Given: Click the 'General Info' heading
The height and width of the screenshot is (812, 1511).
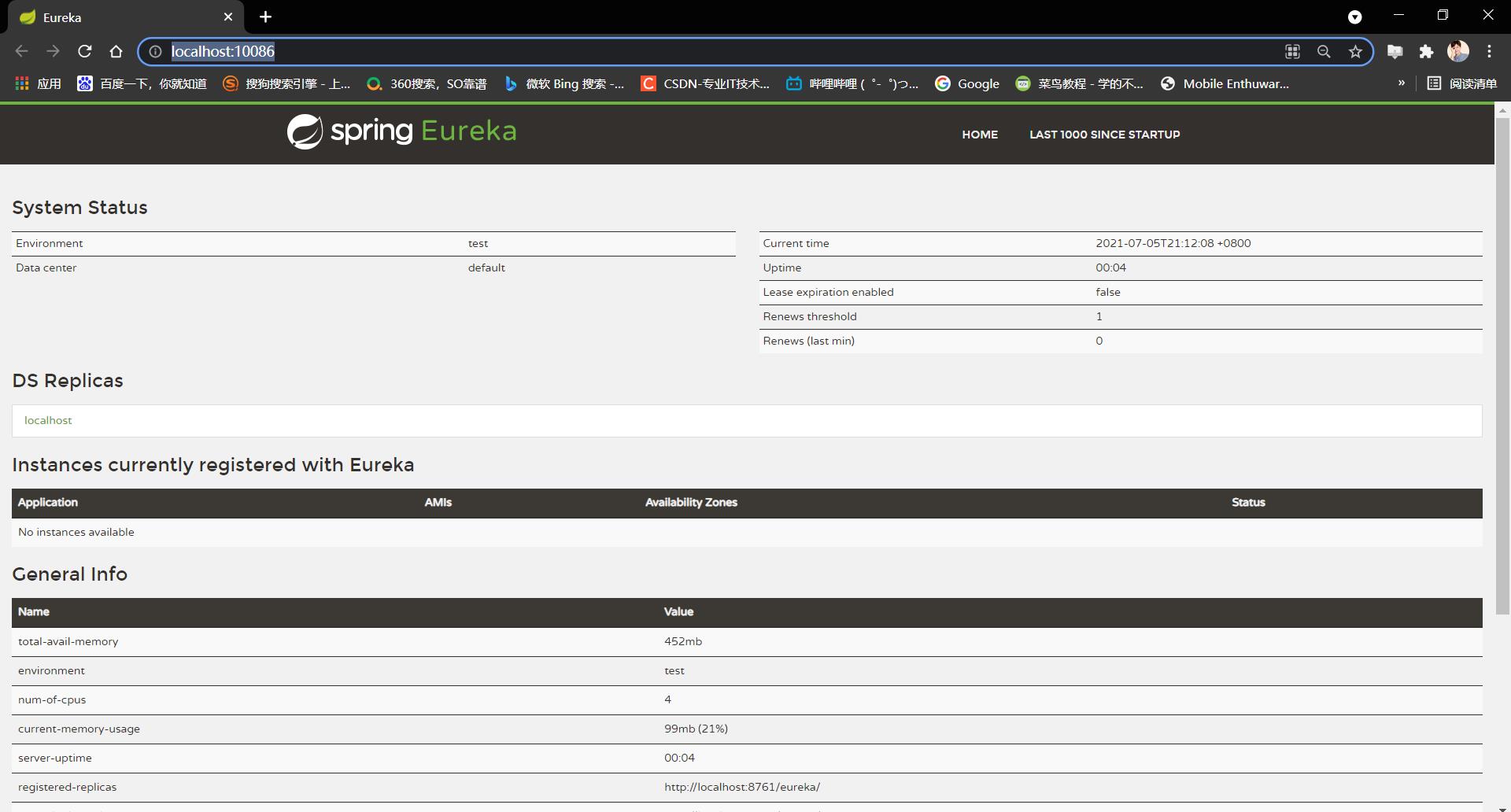Looking at the screenshot, I should (x=70, y=574).
